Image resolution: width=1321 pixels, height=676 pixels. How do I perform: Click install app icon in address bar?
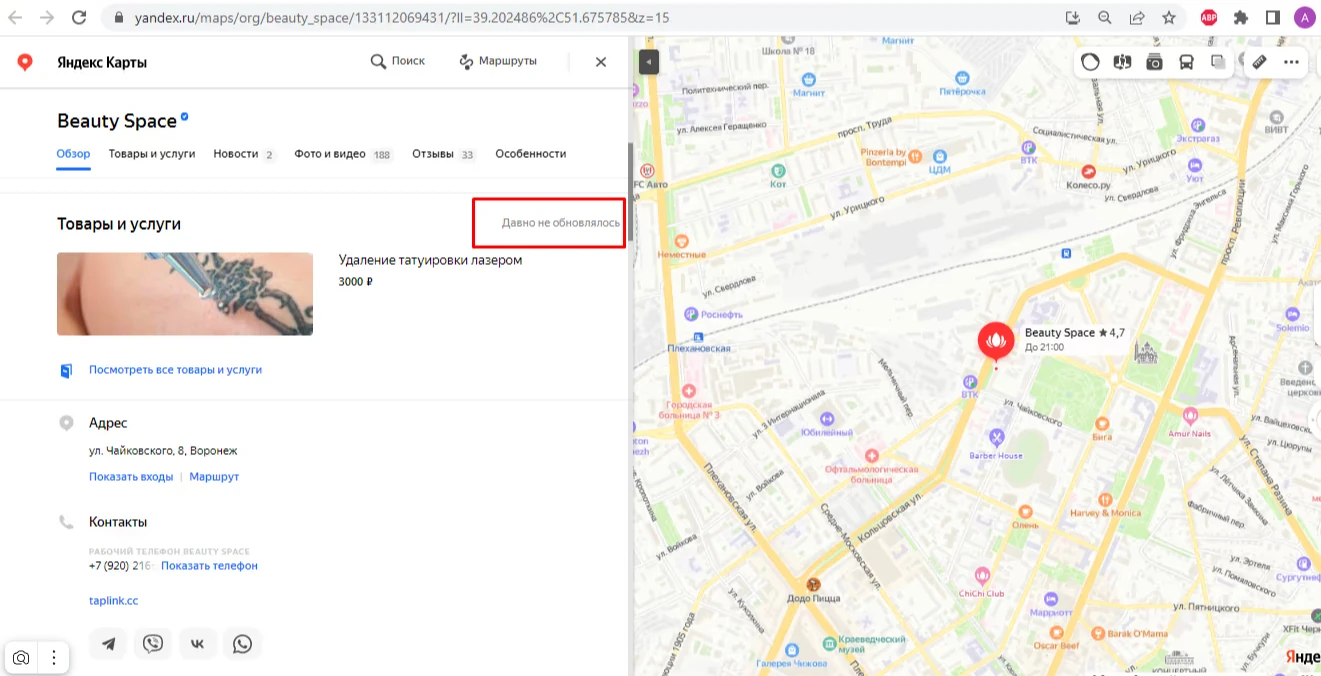pos(1073,18)
